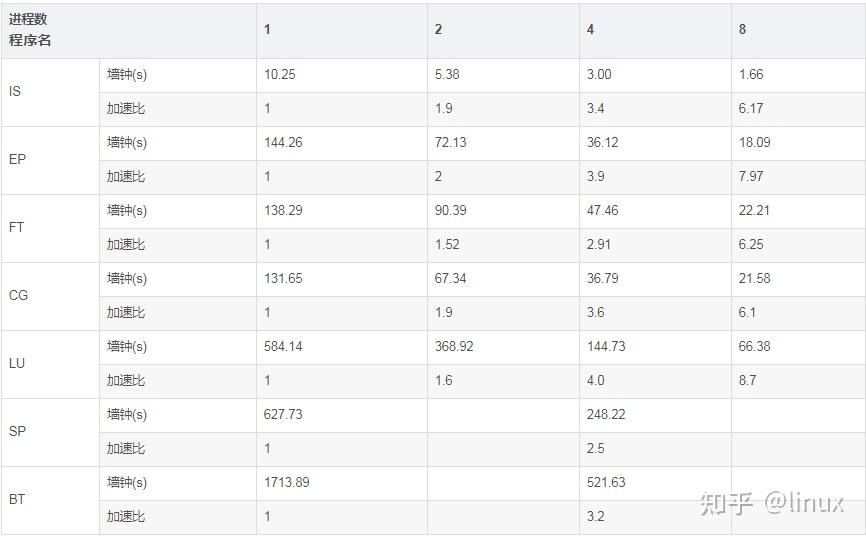Click the SP program name cell

pyautogui.click(x=17, y=432)
